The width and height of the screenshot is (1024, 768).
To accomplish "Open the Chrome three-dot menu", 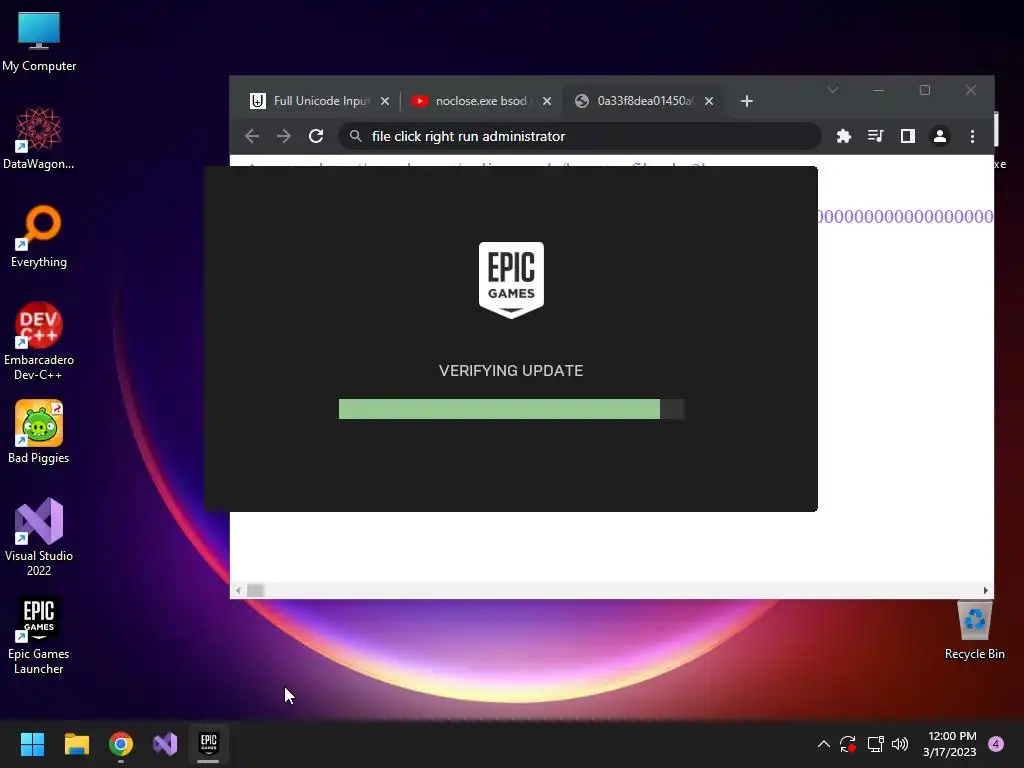I will (972, 136).
